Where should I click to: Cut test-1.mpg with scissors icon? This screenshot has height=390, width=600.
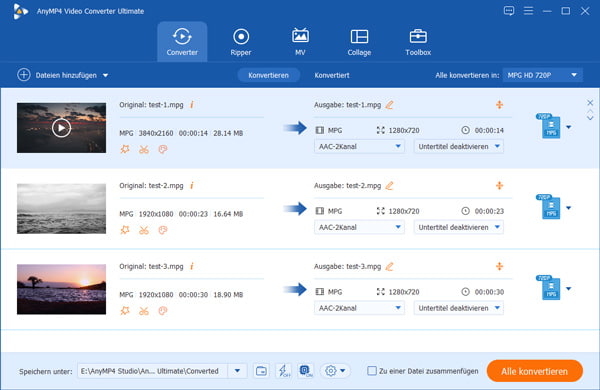(144, 149)
